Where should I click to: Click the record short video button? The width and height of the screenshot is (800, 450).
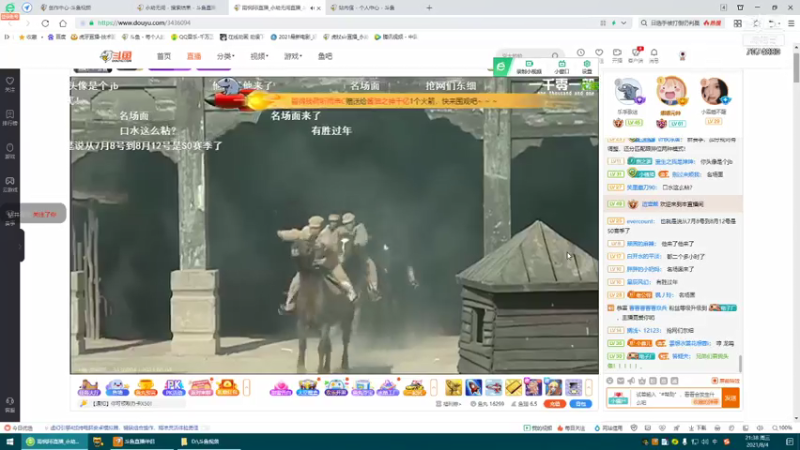529,67
